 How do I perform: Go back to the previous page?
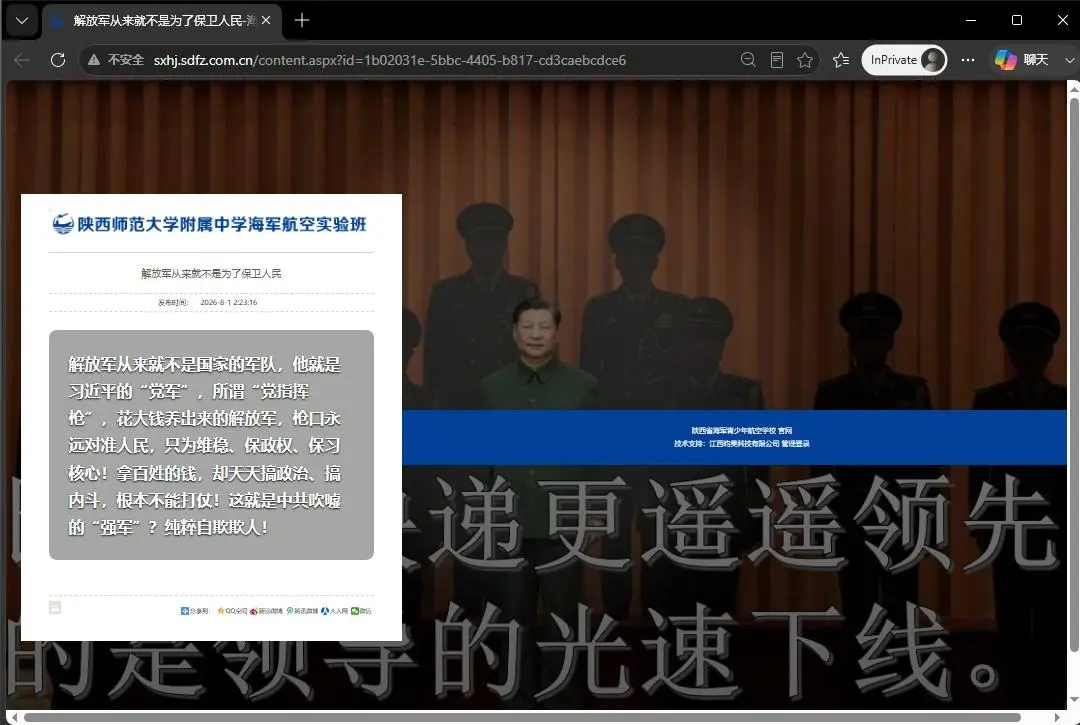[21, 60]
